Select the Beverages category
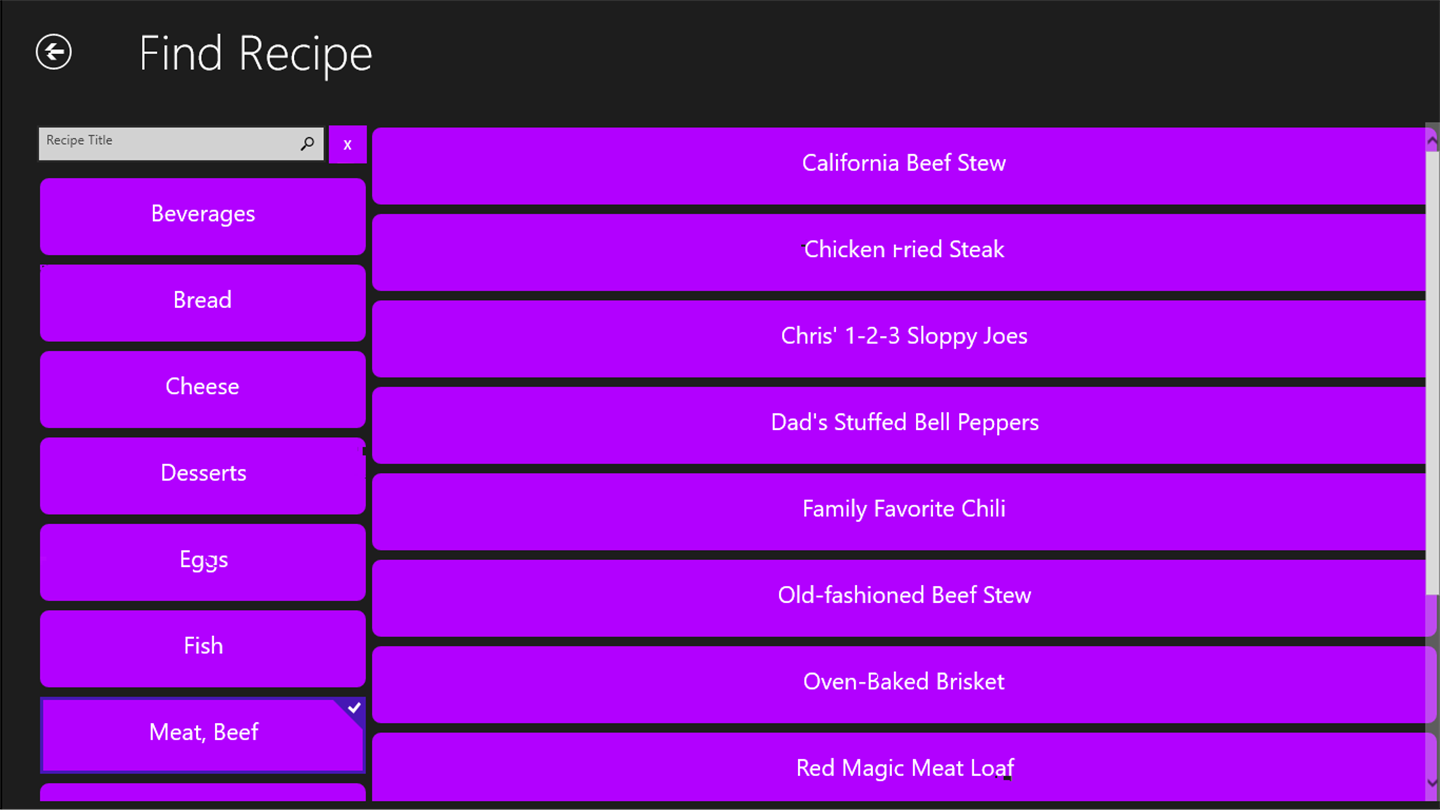Screen dimensions: 1440x810 coord(203,215)
